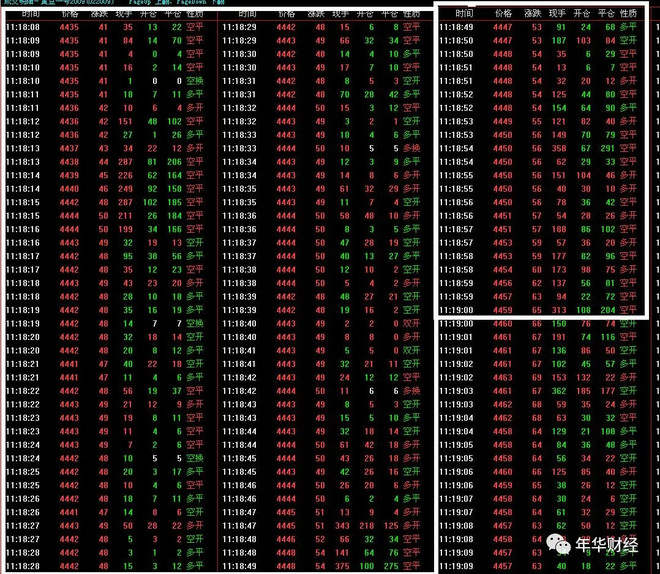Click the 性质 header in the rightmost column group
The image size is (660, 574).
coord(628,13)
